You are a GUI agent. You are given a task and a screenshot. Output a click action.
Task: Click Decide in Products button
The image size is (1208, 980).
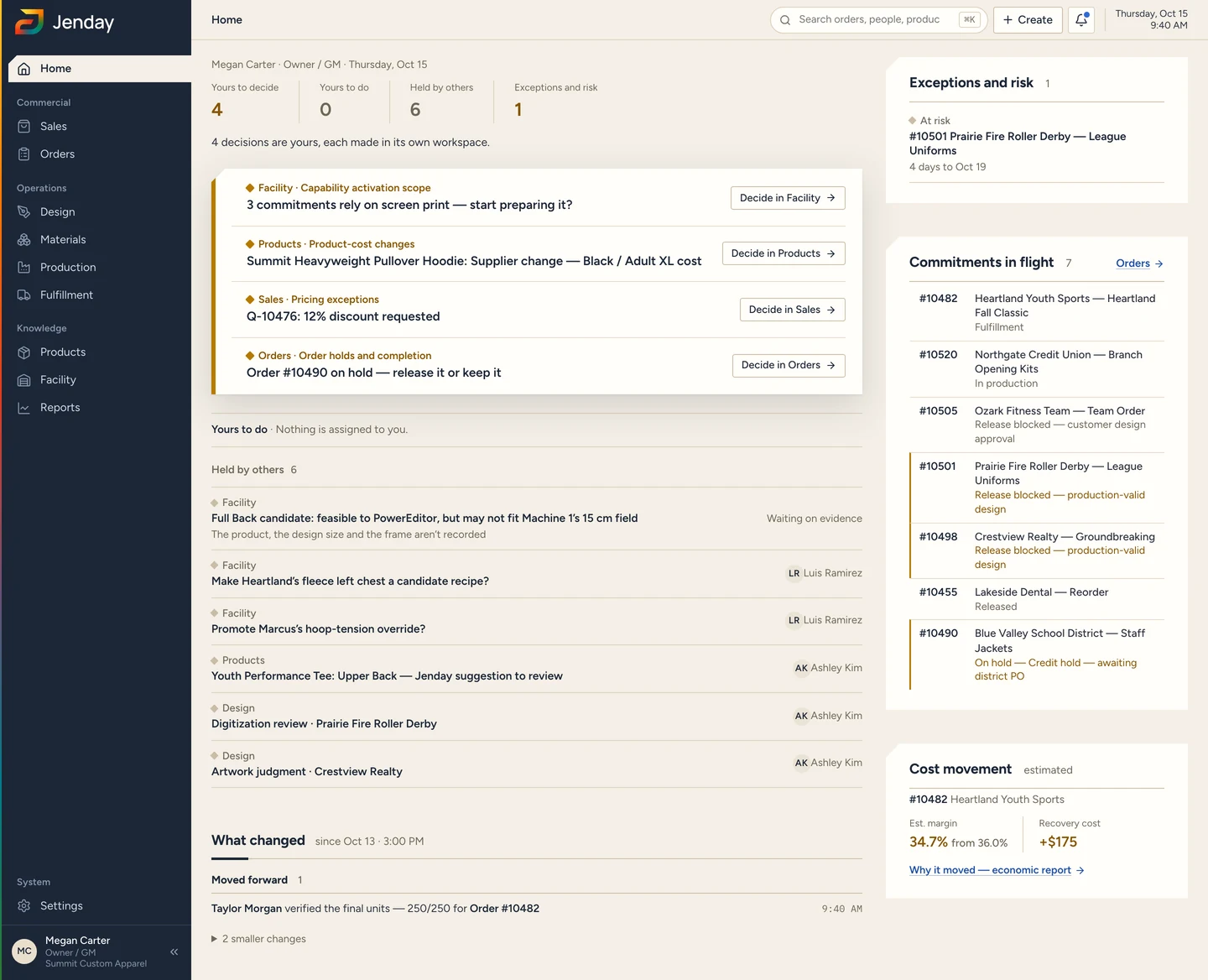pos(784,253)
